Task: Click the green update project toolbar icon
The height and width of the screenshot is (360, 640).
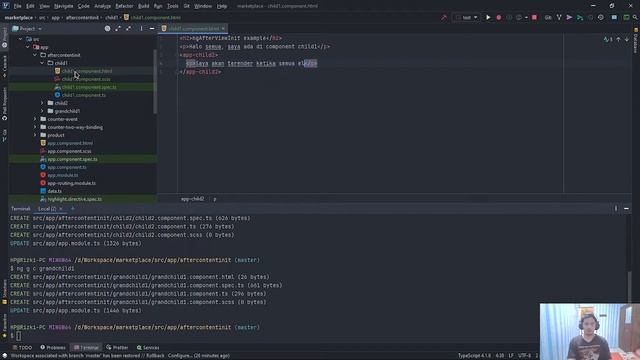Action: tap(580, 18)
